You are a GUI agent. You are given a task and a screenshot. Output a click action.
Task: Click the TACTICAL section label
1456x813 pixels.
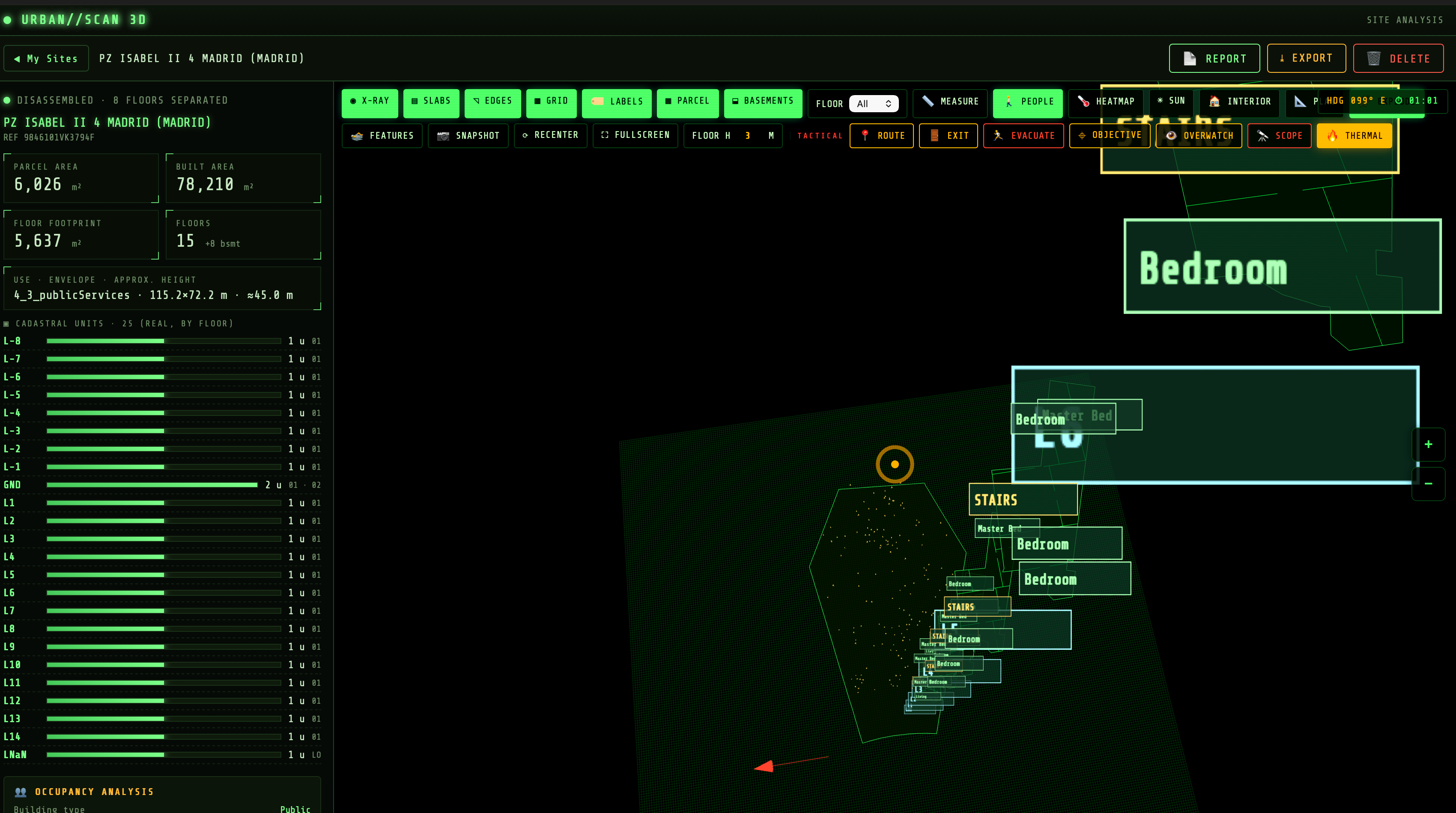[x=820, y=136]
